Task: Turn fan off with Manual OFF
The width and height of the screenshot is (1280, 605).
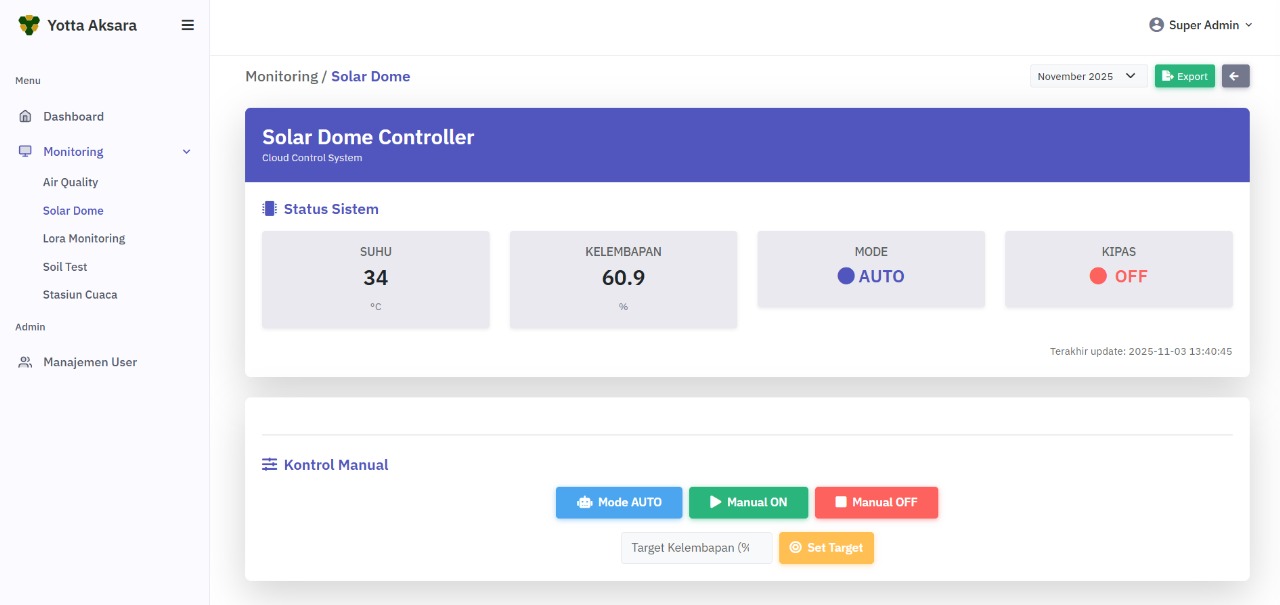Action: (876, 502)
